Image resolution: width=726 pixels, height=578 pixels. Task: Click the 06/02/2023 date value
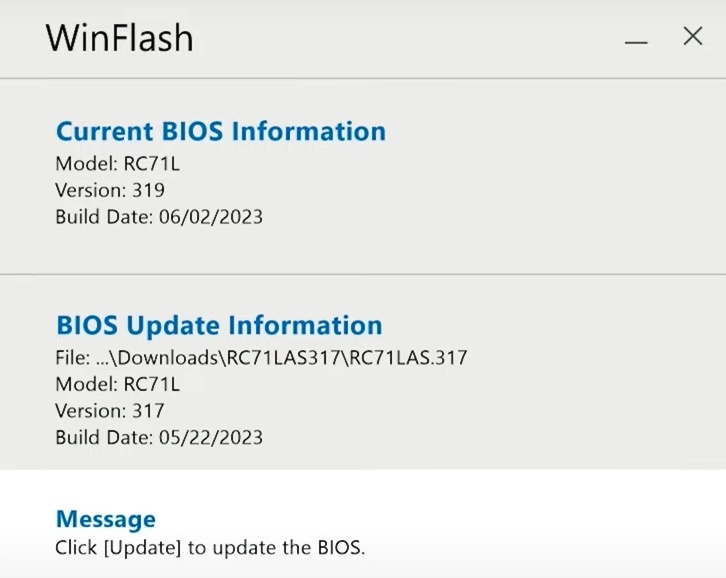(x=211, y=217)
